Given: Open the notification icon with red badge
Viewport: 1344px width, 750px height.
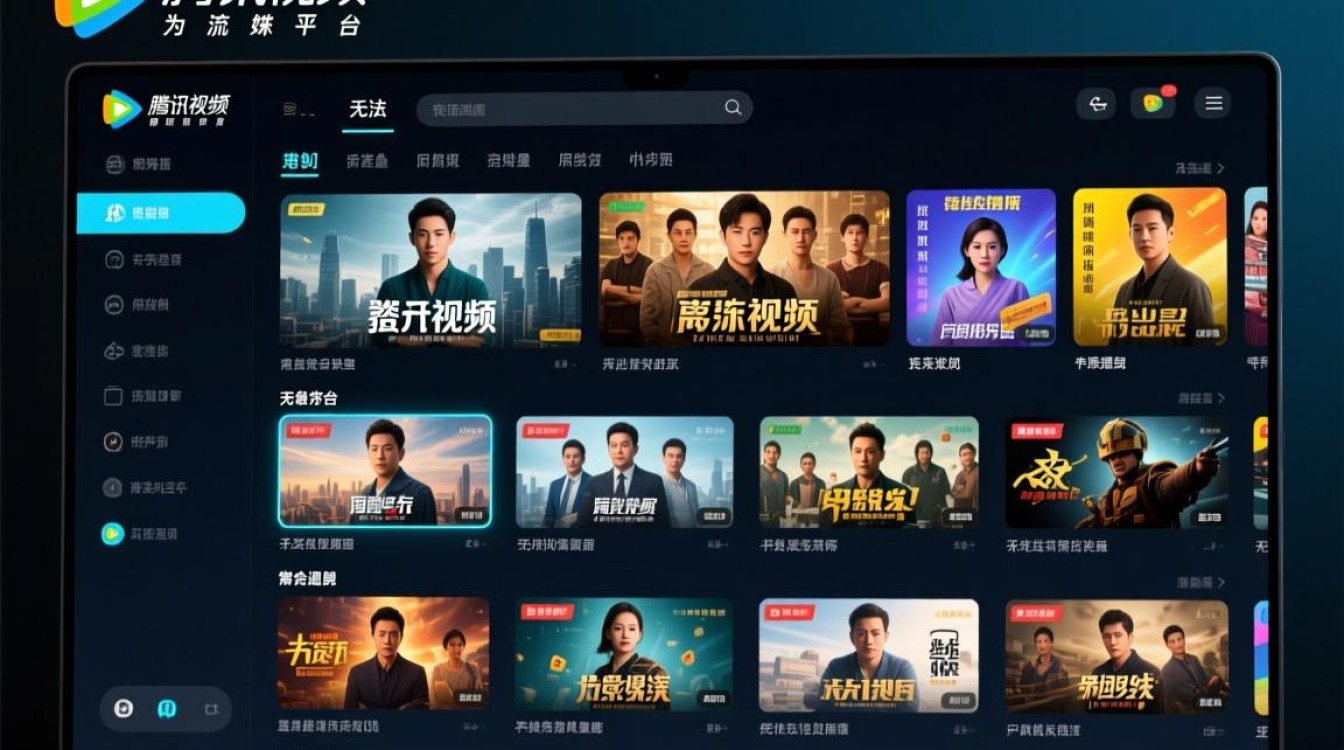Looking at the screenshot, I should coord(1153,103).
